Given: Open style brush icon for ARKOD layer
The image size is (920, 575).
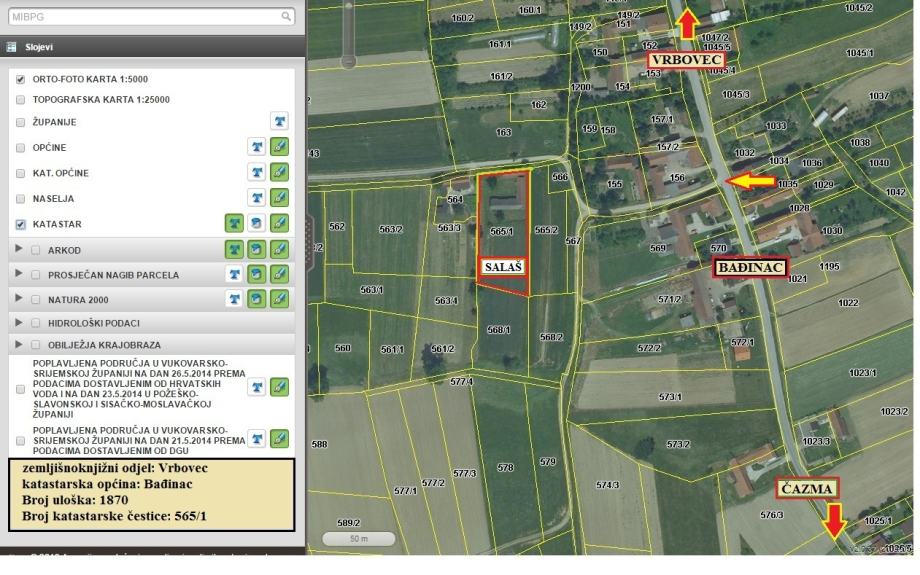Looking at the screenshot, I should click(x=279, y=249).
